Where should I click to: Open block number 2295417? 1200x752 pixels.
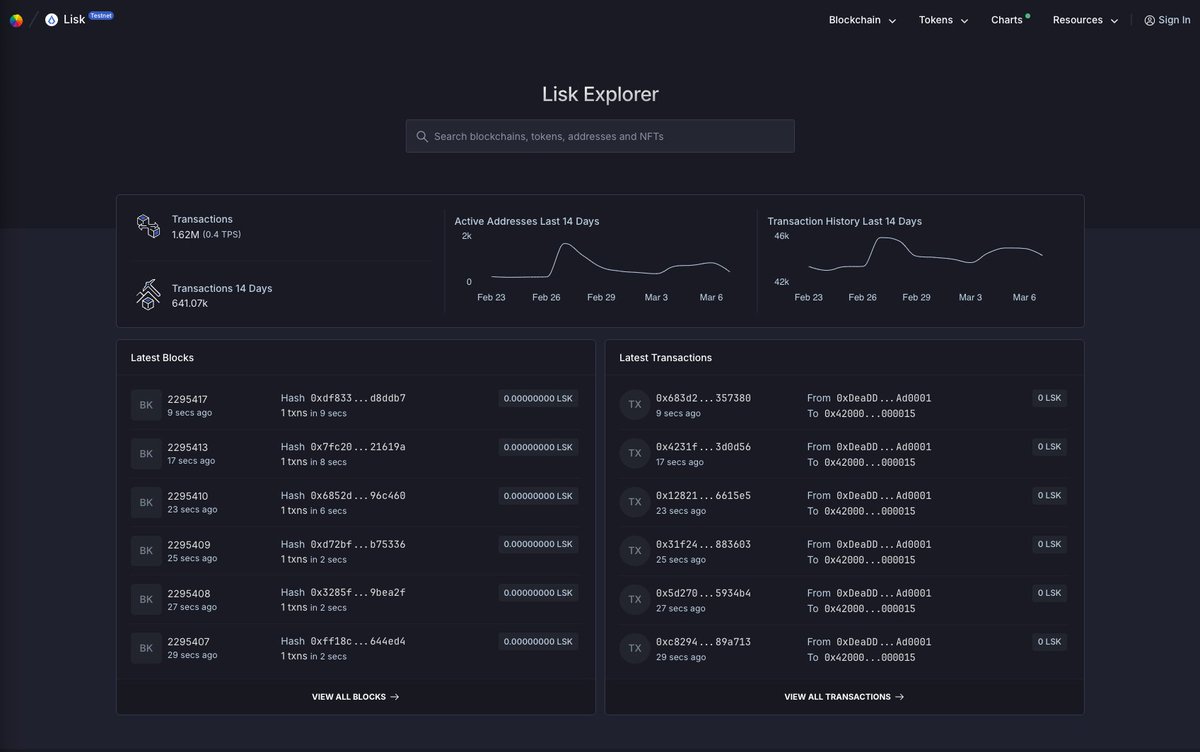(x=187, y=399)
